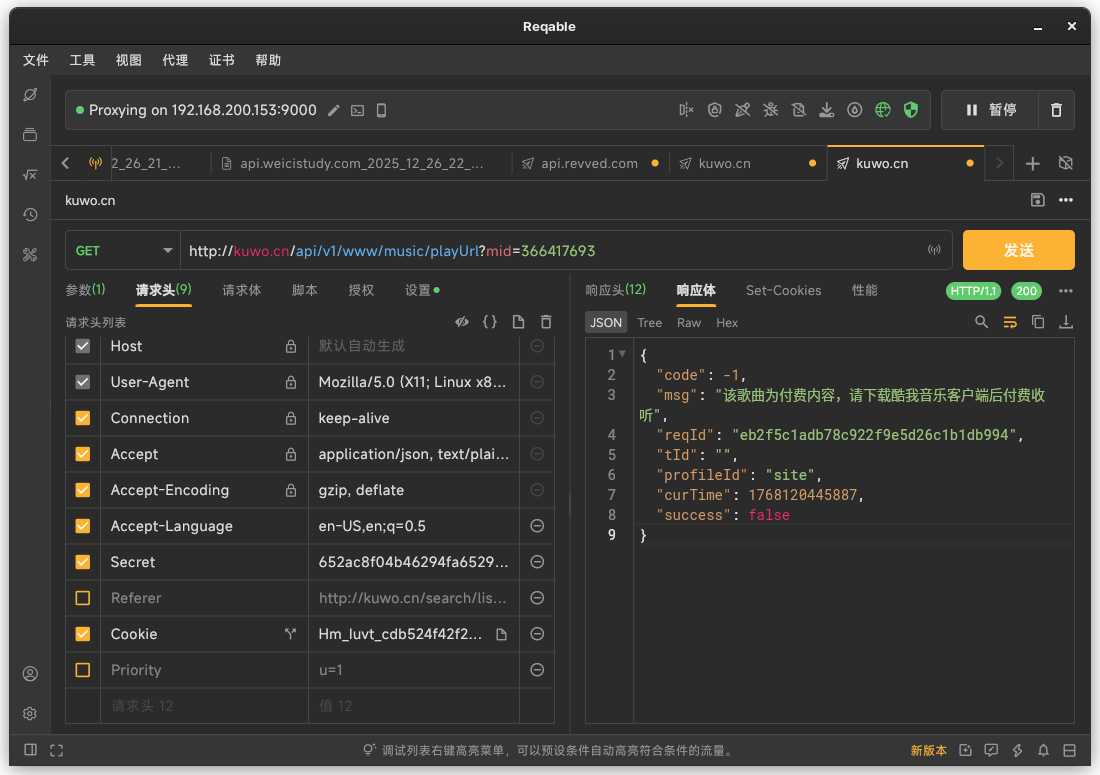Screen dimensions: 1100x775
Task: Open the history icon in left sidebar
Action: point(30,214)
